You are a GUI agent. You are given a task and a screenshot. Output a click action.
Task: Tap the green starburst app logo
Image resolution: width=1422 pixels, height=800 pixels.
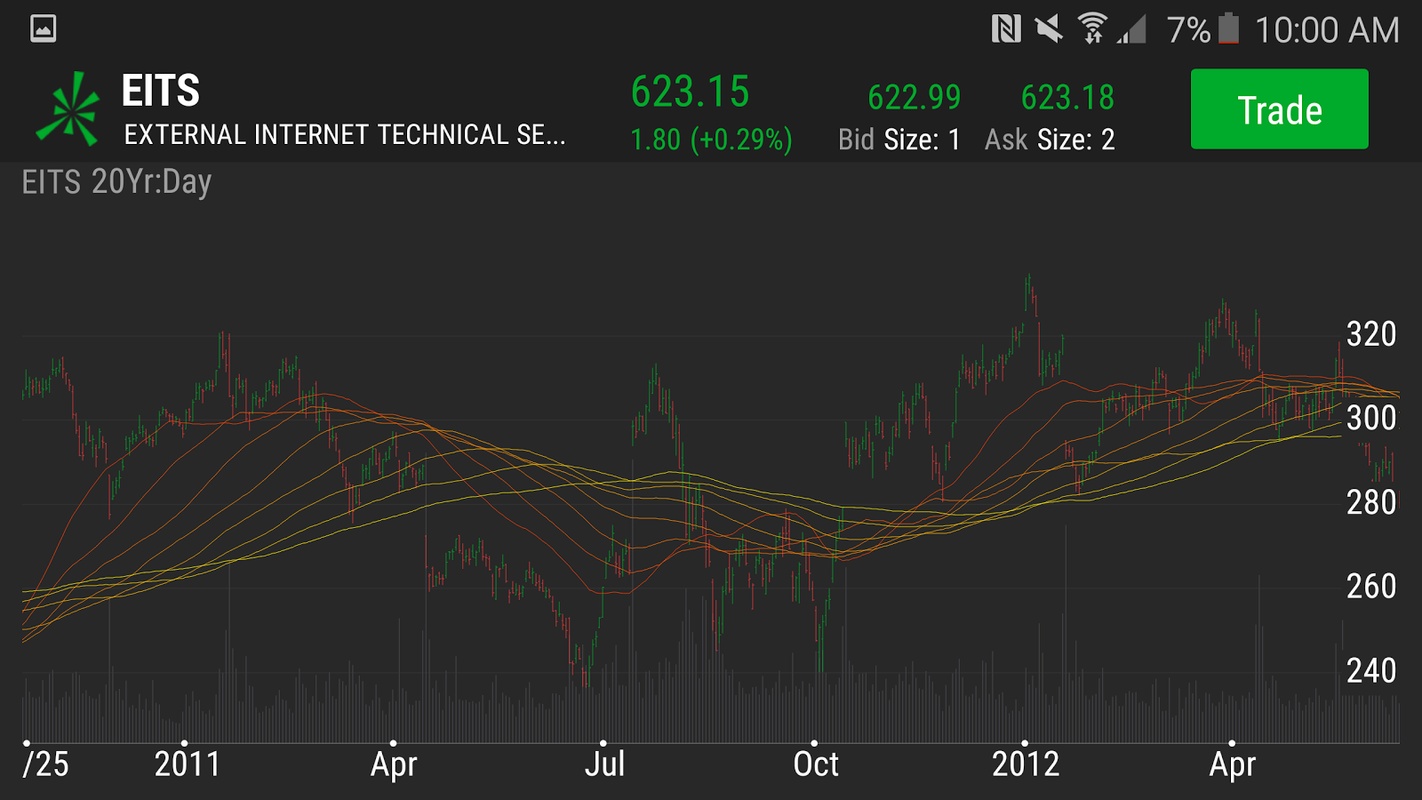point(68,108)
